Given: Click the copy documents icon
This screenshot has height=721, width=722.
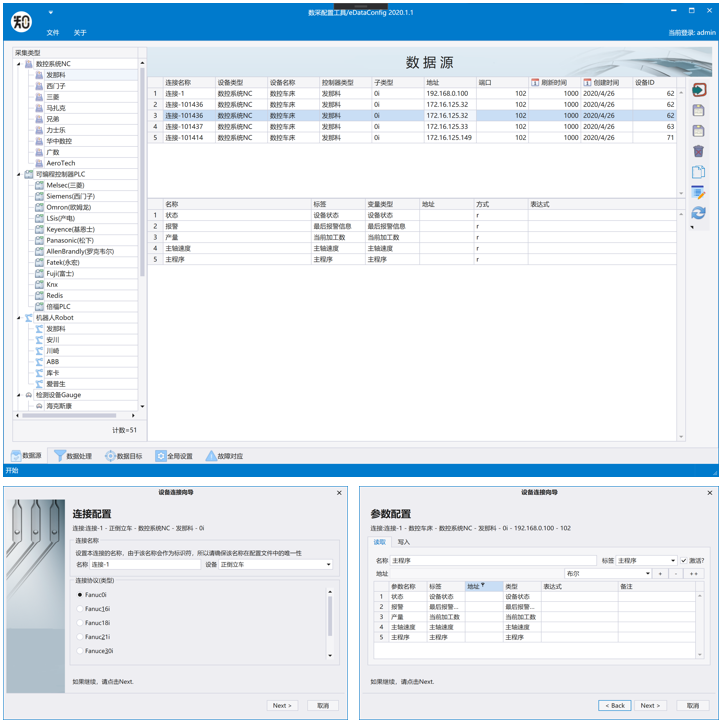Looking at the screenshot, I should (x=698, y=172).
